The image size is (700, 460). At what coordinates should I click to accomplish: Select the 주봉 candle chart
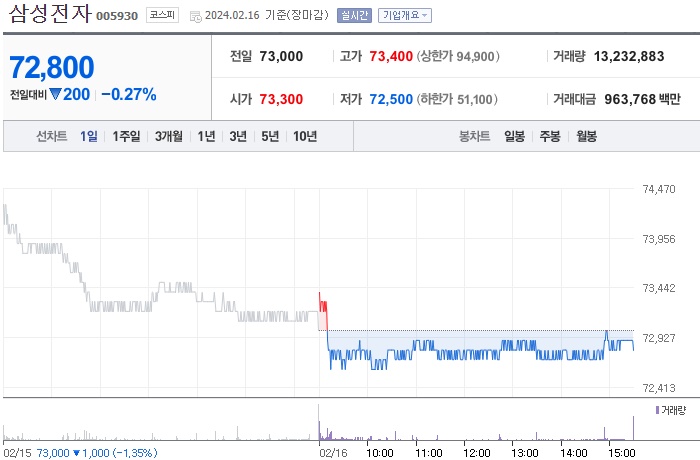tap(550, 136)
